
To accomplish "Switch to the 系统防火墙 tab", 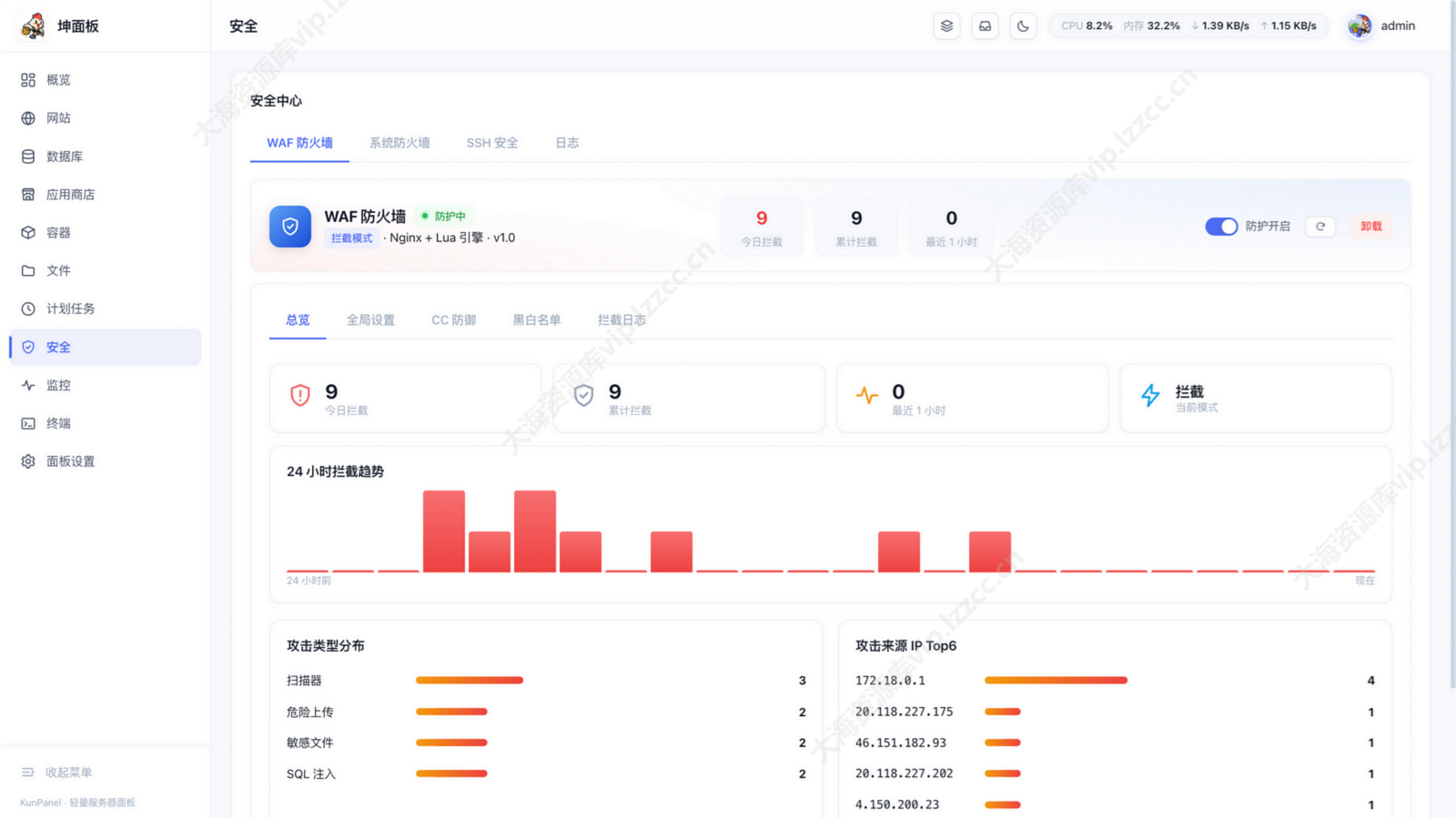I will tap(399, 143).
